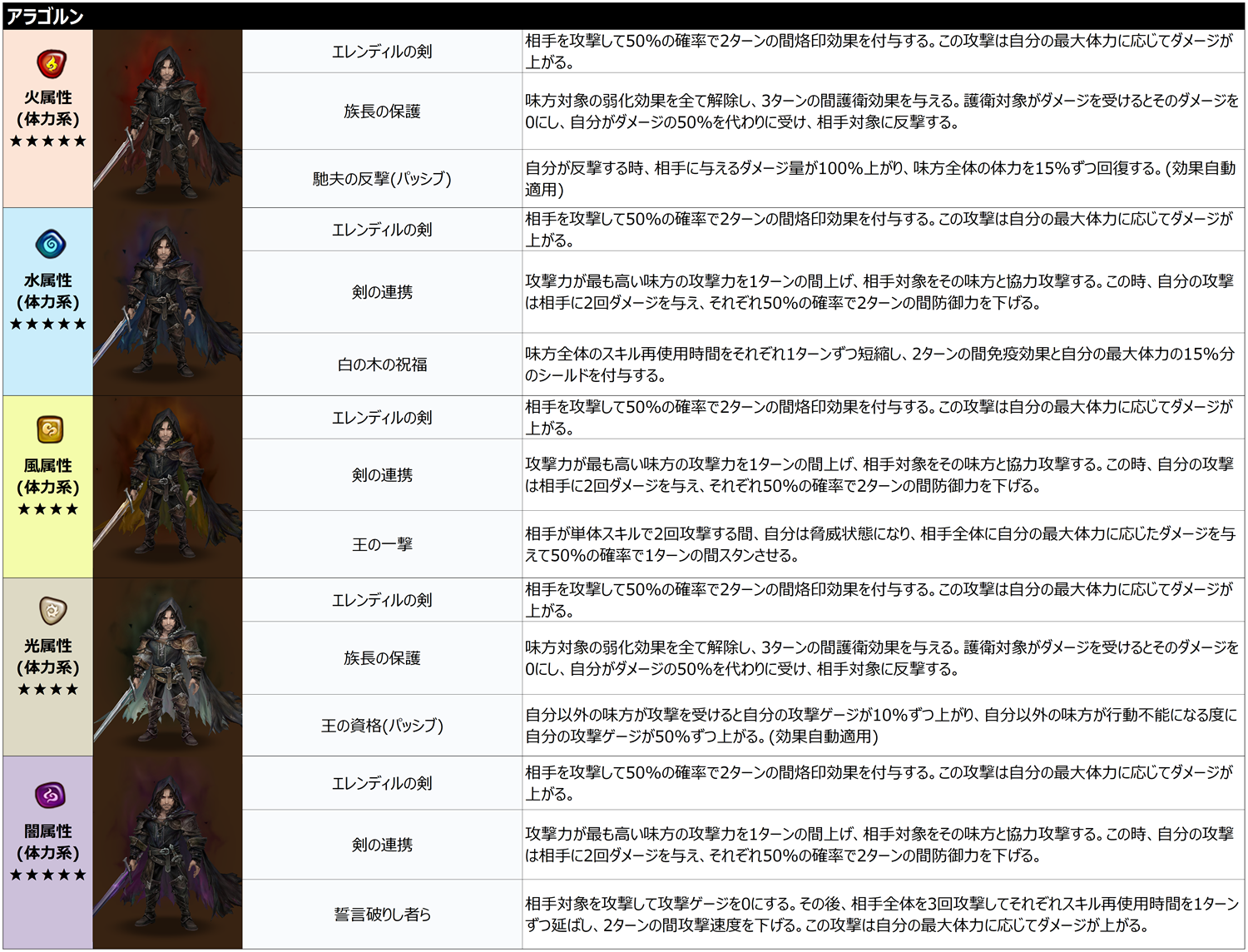Select the 馳夫の反撃(パッシブ) skill name
The width and height of the screenshot is (1248, 952).
point(382,179)
